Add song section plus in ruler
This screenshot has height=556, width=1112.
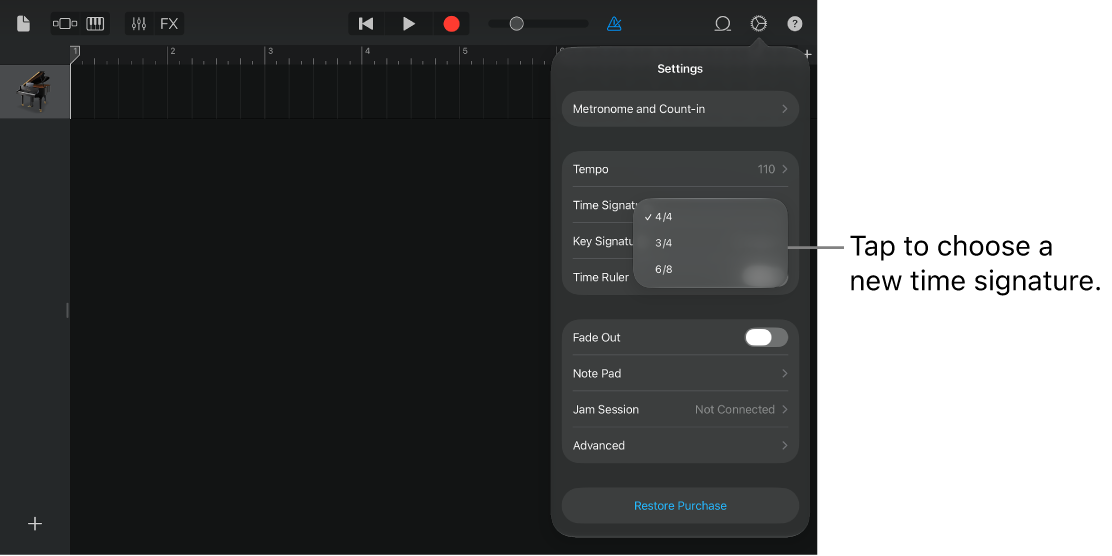807,54
